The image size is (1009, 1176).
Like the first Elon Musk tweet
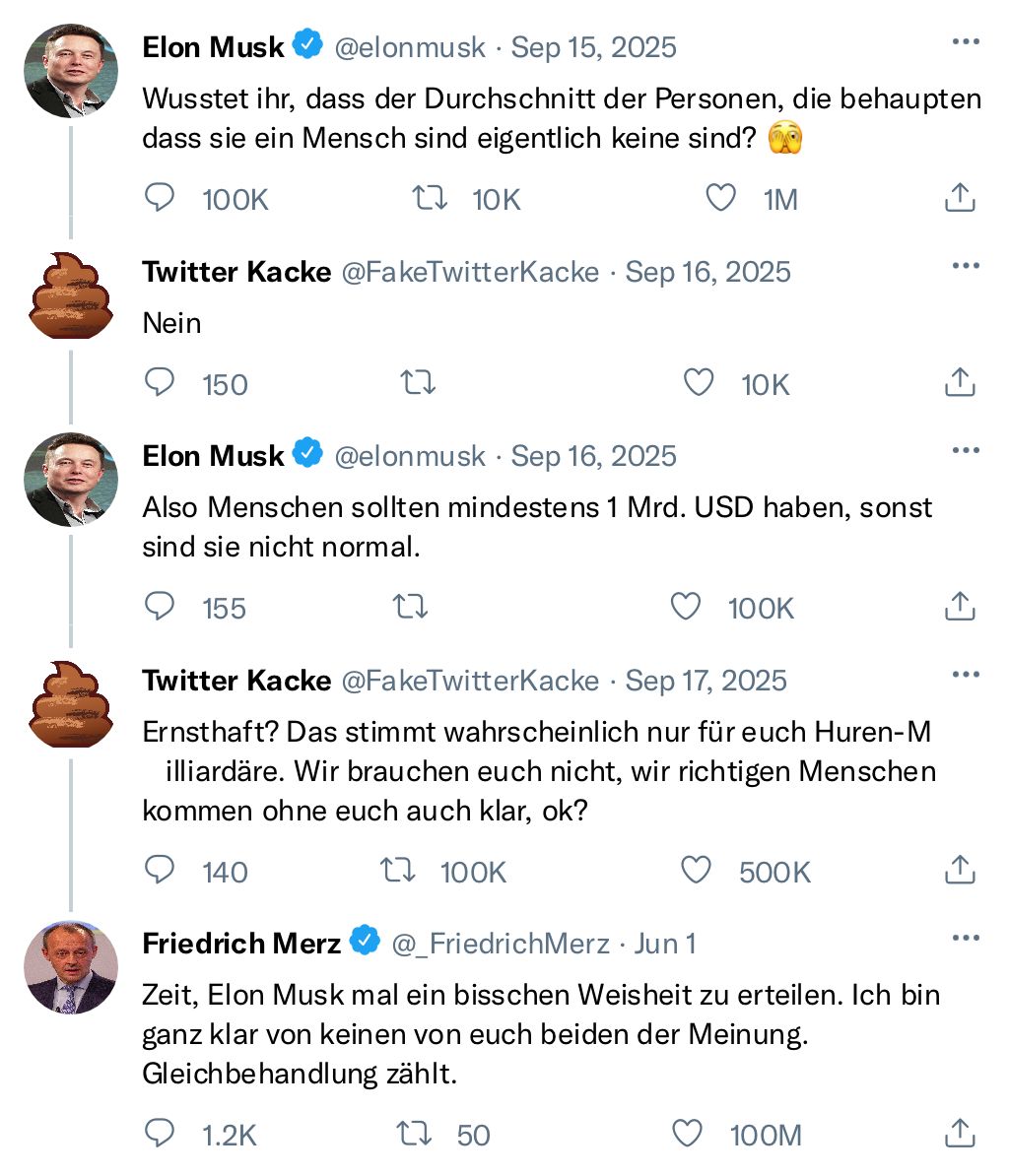tap(721, 199)
